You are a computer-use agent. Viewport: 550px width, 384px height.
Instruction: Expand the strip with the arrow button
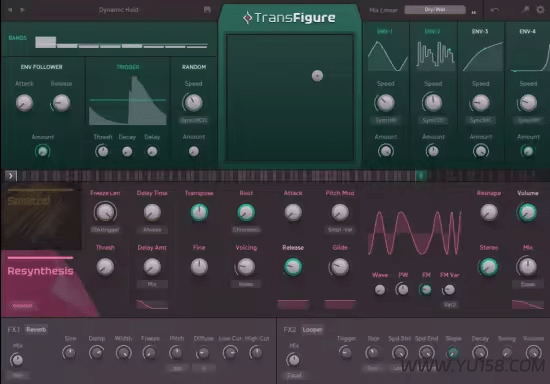[11, 176]
